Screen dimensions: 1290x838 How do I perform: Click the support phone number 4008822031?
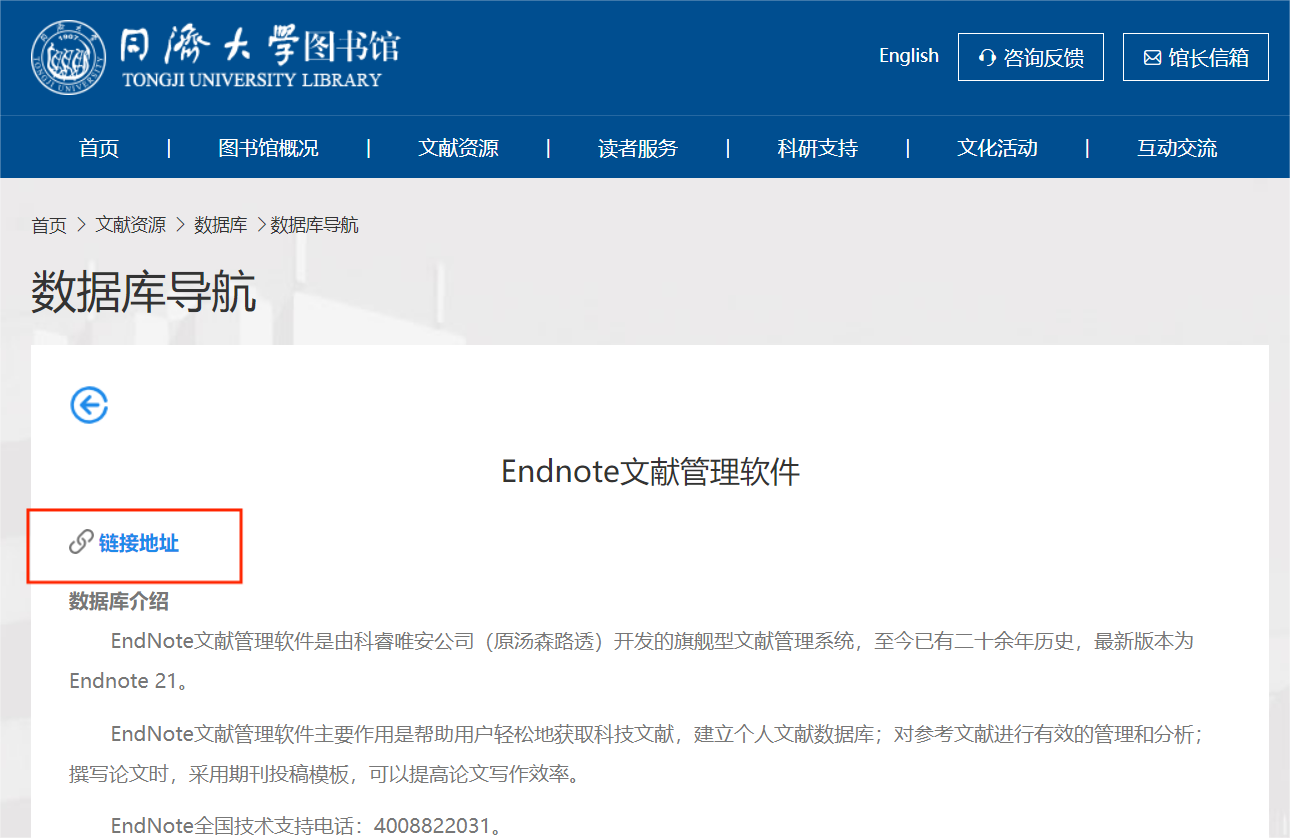433,826
